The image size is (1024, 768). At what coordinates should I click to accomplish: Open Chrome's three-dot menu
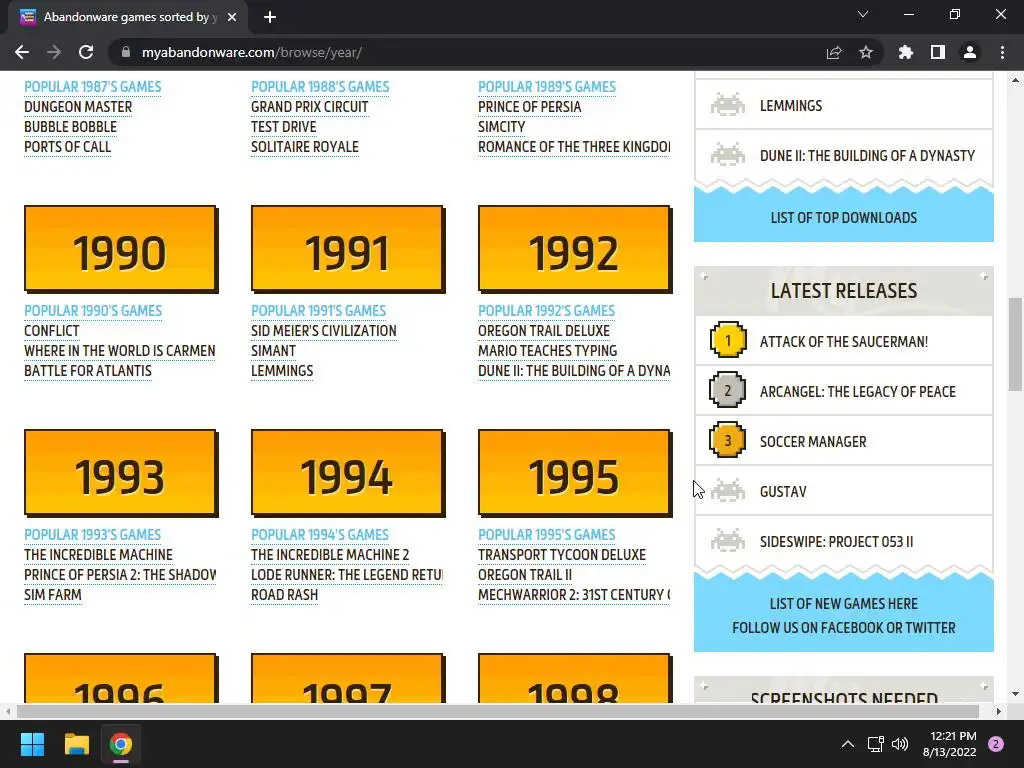click(1002, 52)
